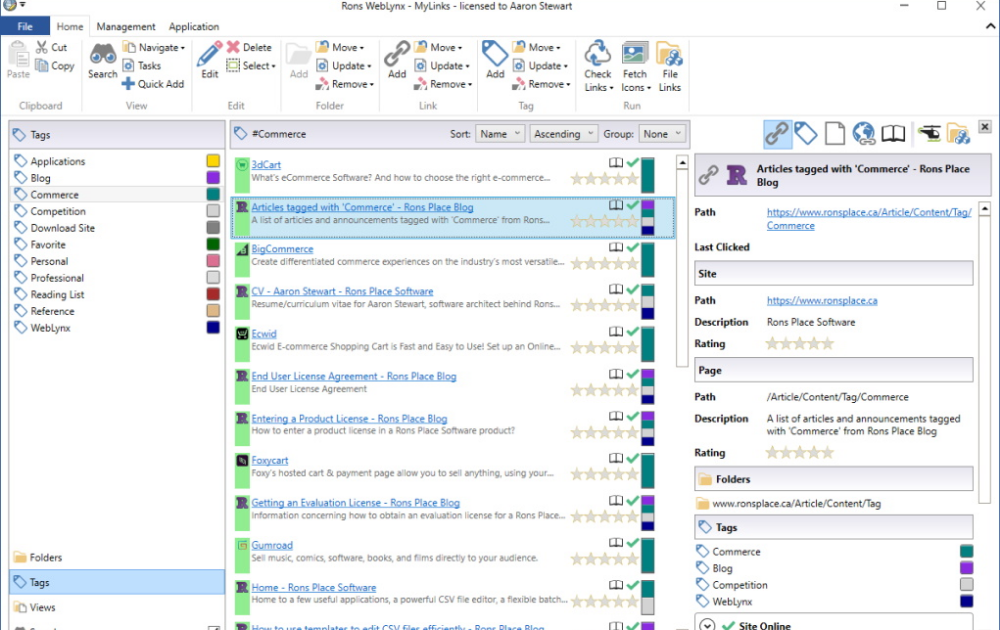Switch to Views navigation pane
Image resolution: width=1000 pixels, height=630 pixels.
point(117,607)
